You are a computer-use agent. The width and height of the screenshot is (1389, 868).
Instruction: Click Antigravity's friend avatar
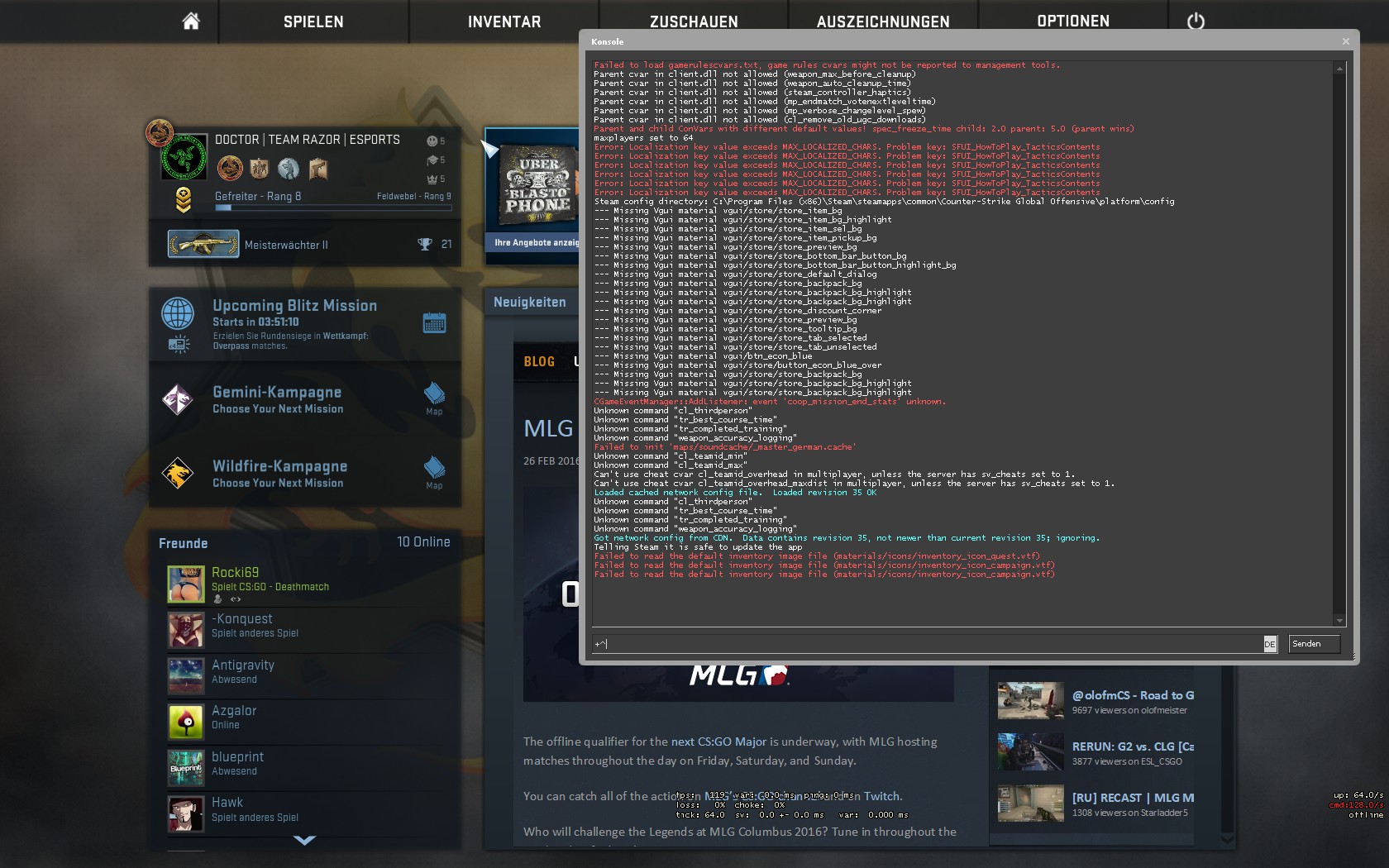[x=186, y=676]
